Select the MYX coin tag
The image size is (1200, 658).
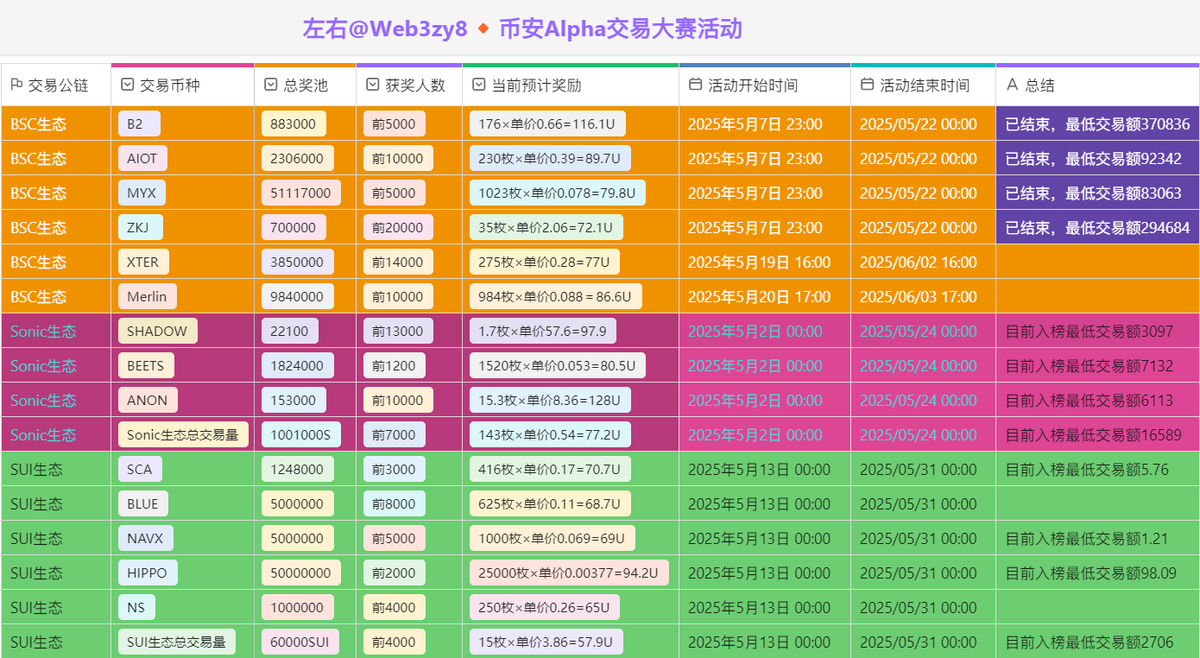tap(141, 193)
